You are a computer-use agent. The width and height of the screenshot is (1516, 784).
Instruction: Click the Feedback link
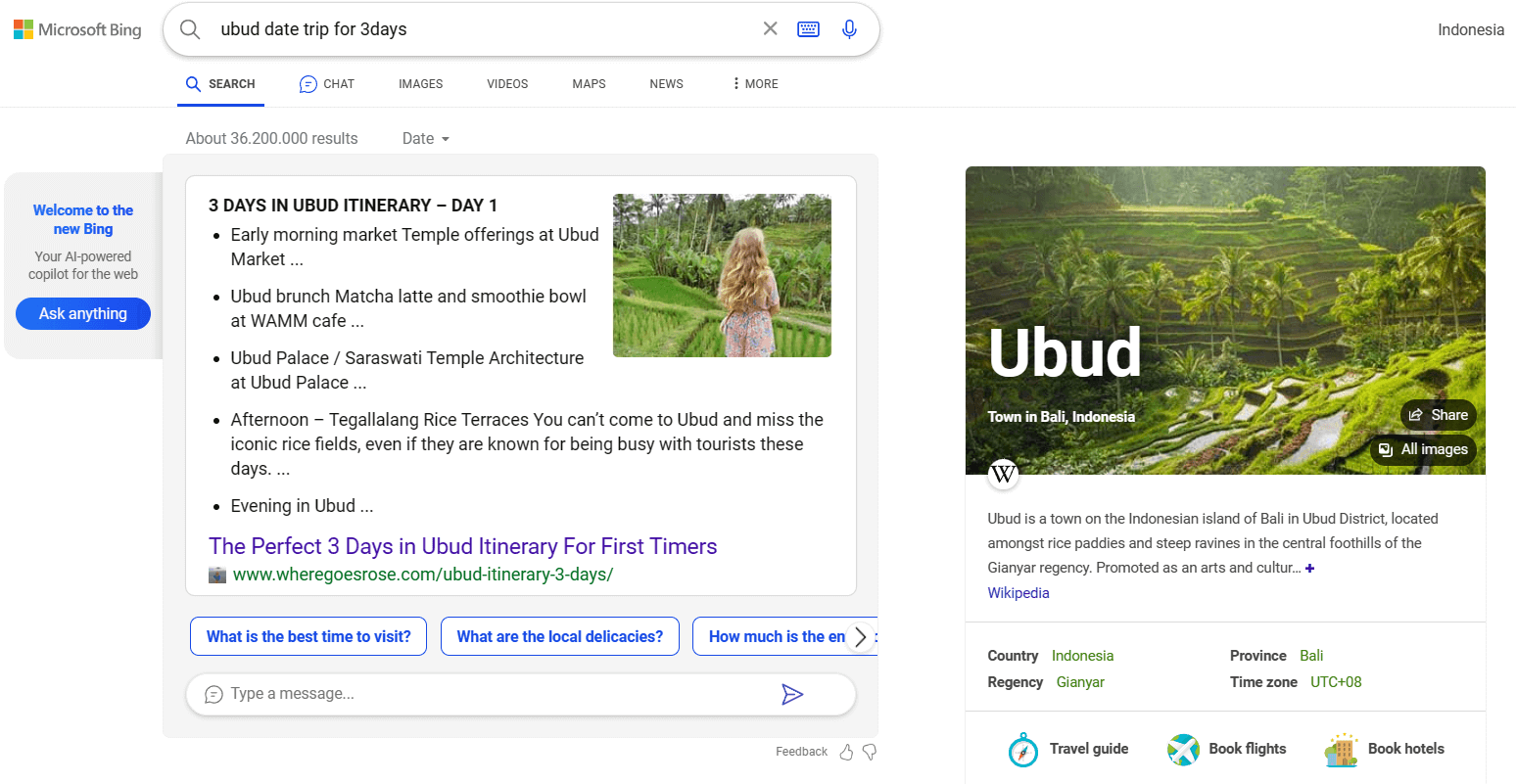click(801, 752)
